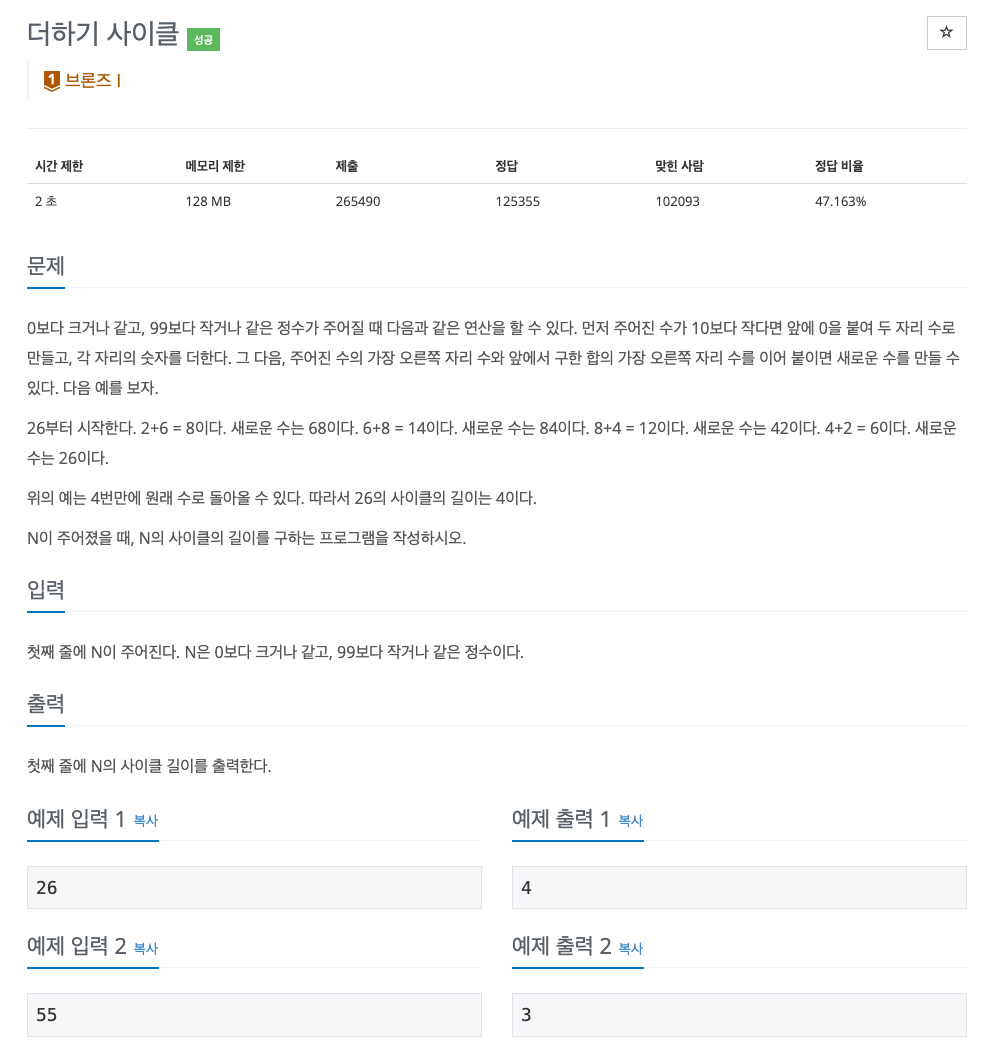Copy example output 2 via 복사
Image resolution: width=996 pixels, height=1053 pixels.
(x=631, y=948)
